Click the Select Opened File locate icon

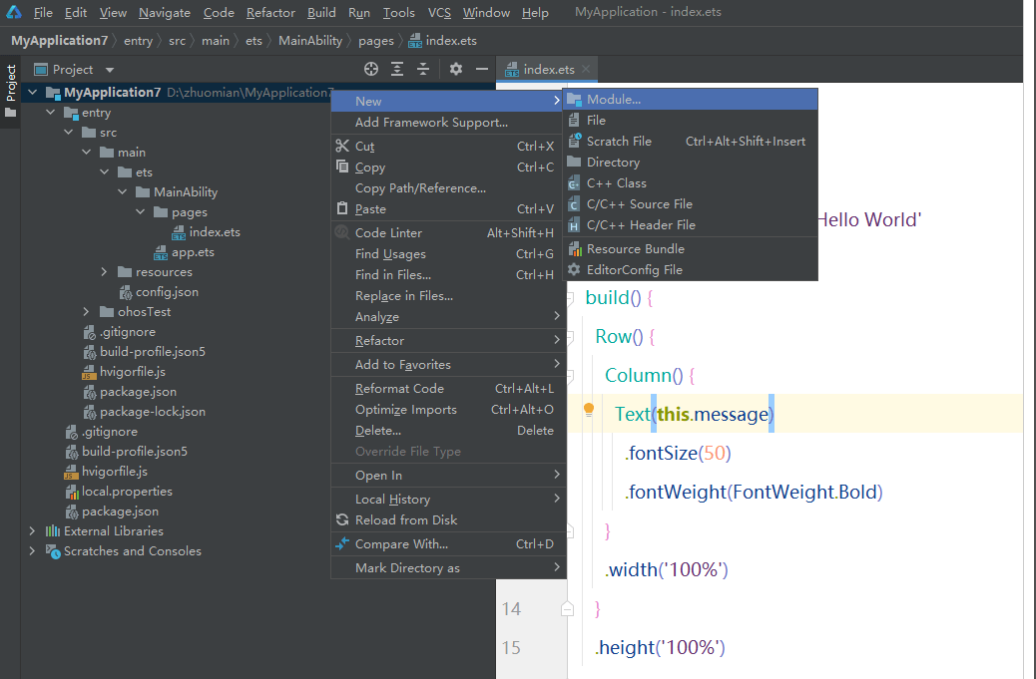[371, 69]
